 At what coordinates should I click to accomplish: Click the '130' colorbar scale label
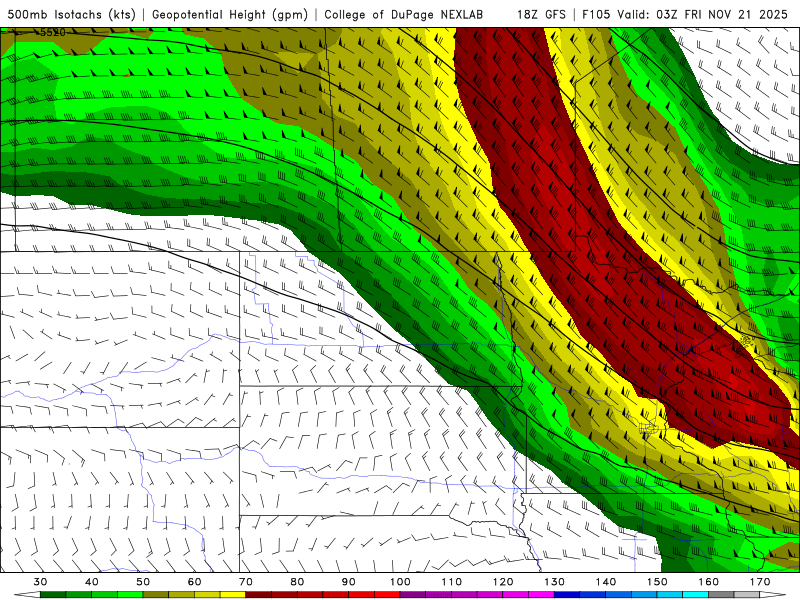coord(555,582)
